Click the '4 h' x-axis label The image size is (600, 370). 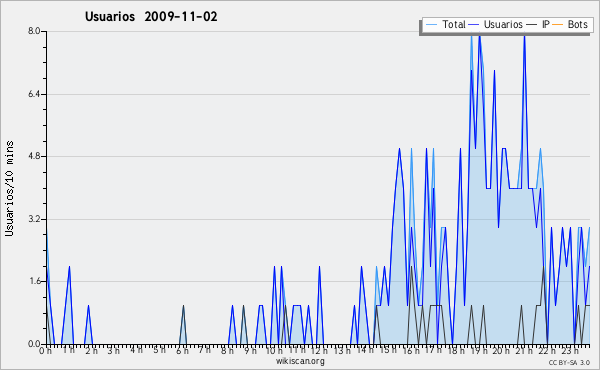136,350
